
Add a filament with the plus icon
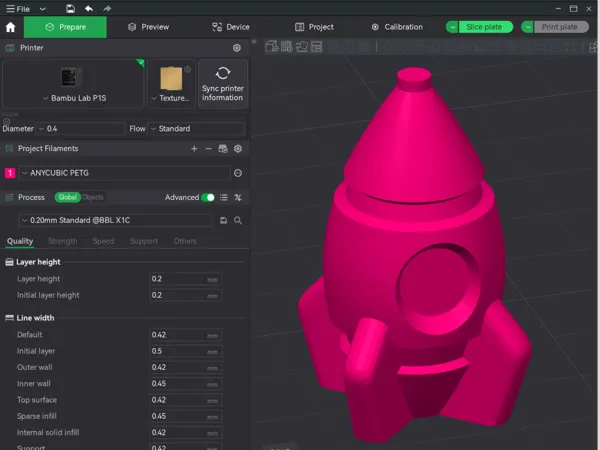coord(194,149)
